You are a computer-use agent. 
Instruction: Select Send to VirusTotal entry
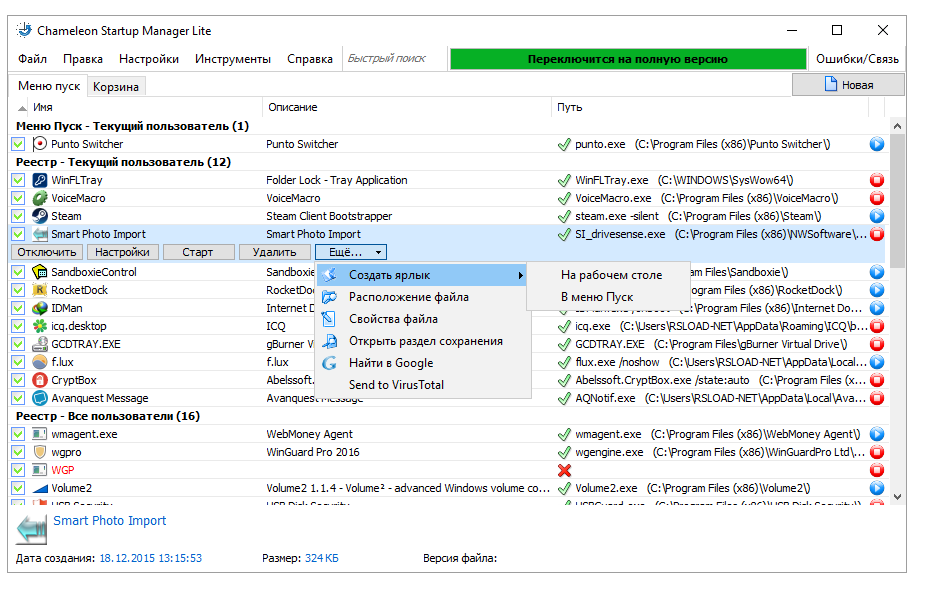423,385
